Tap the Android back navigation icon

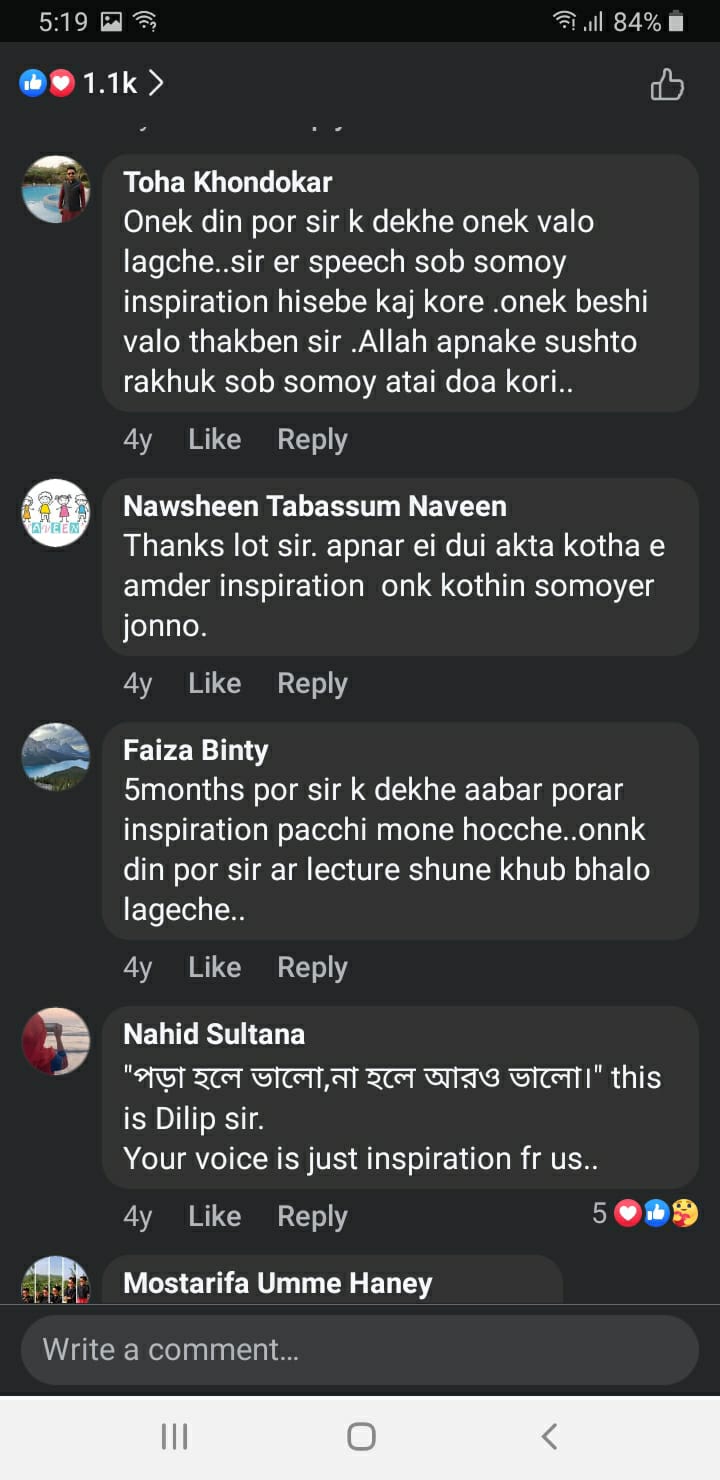point(548,1436)
